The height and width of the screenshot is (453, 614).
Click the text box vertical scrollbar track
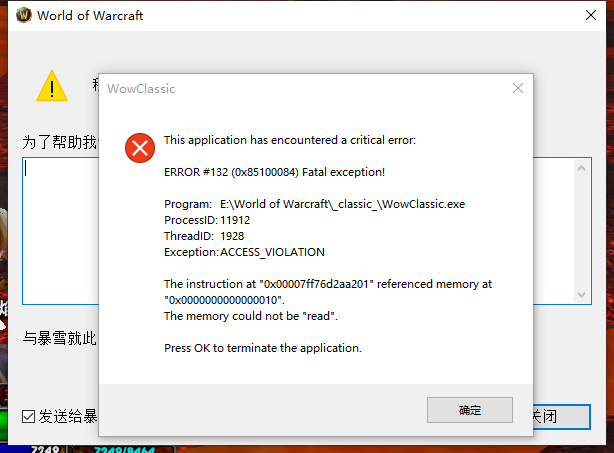coord(583,230)
